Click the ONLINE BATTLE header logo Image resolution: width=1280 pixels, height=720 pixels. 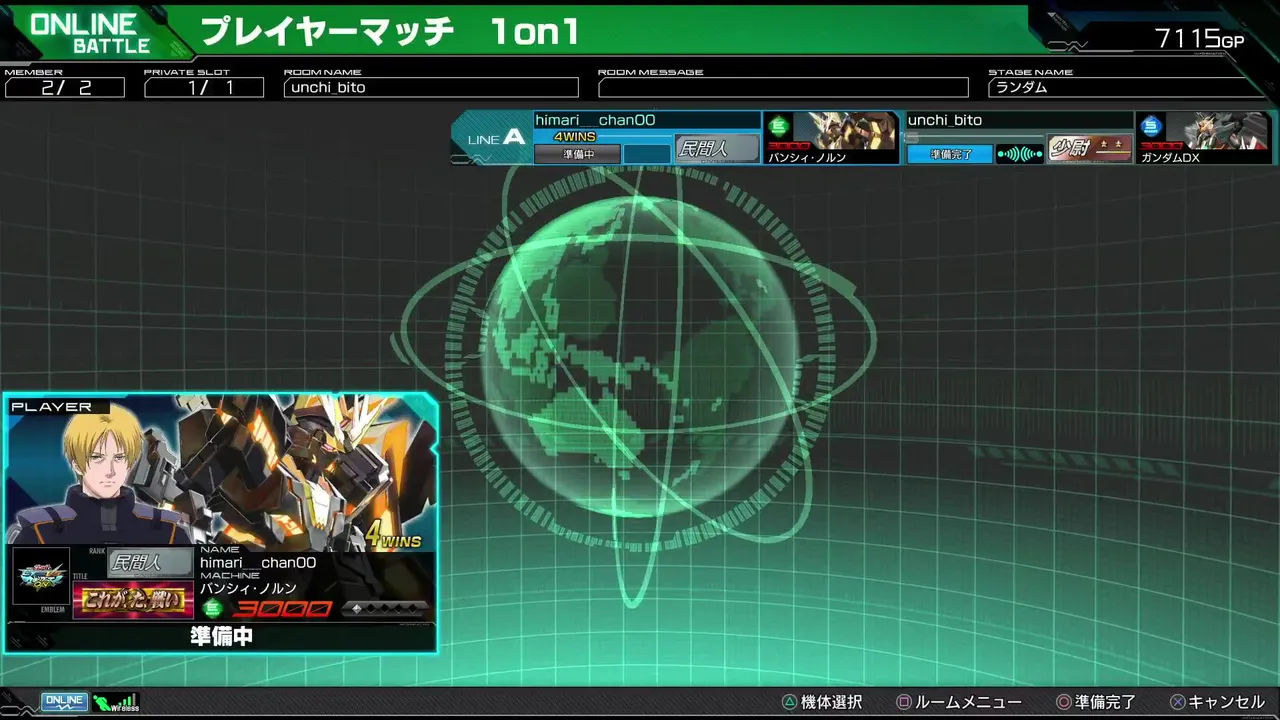pos(90,33)
